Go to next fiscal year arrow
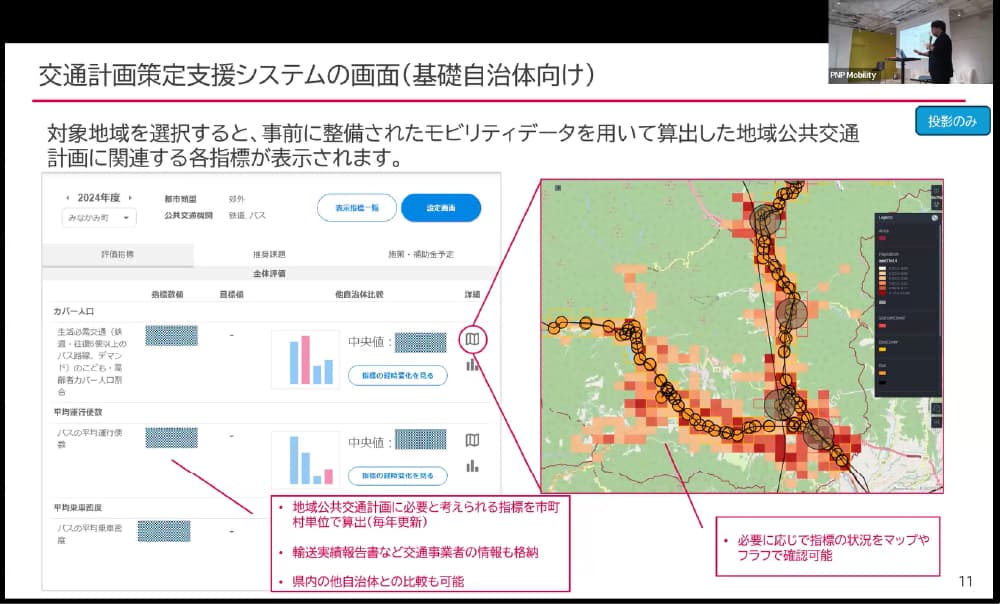 [x=130, y=198]
